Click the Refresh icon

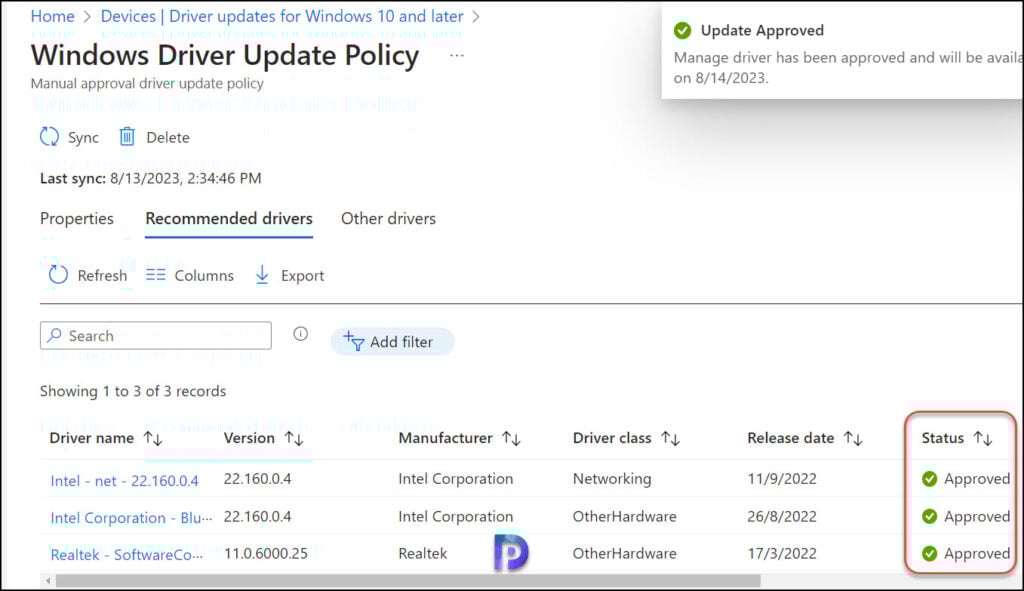(x=58, y=275)
